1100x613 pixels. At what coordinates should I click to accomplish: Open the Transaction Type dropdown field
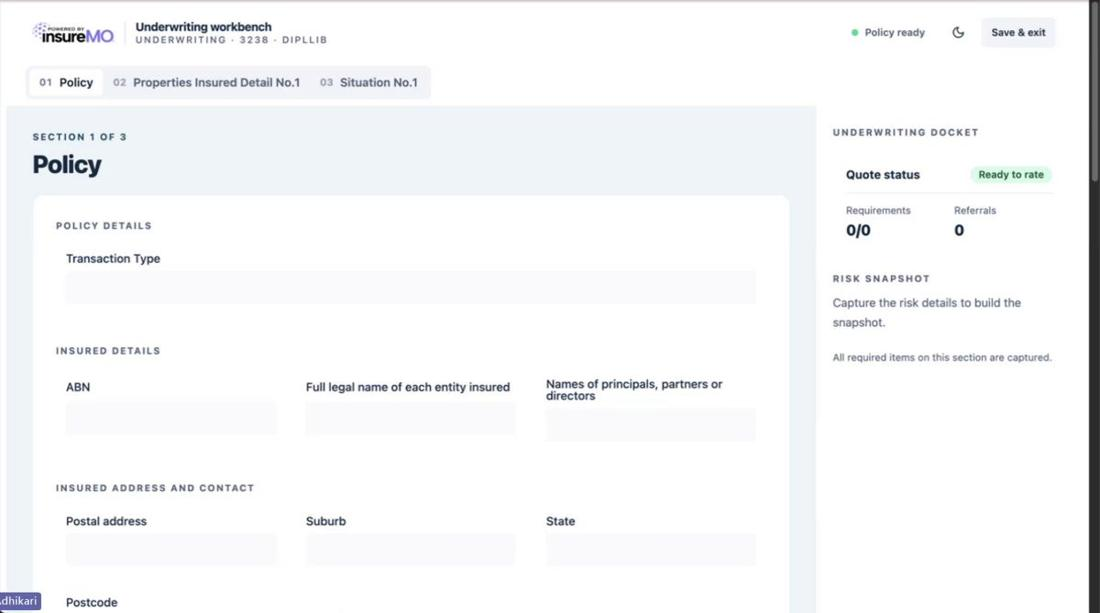pos(411,288)
